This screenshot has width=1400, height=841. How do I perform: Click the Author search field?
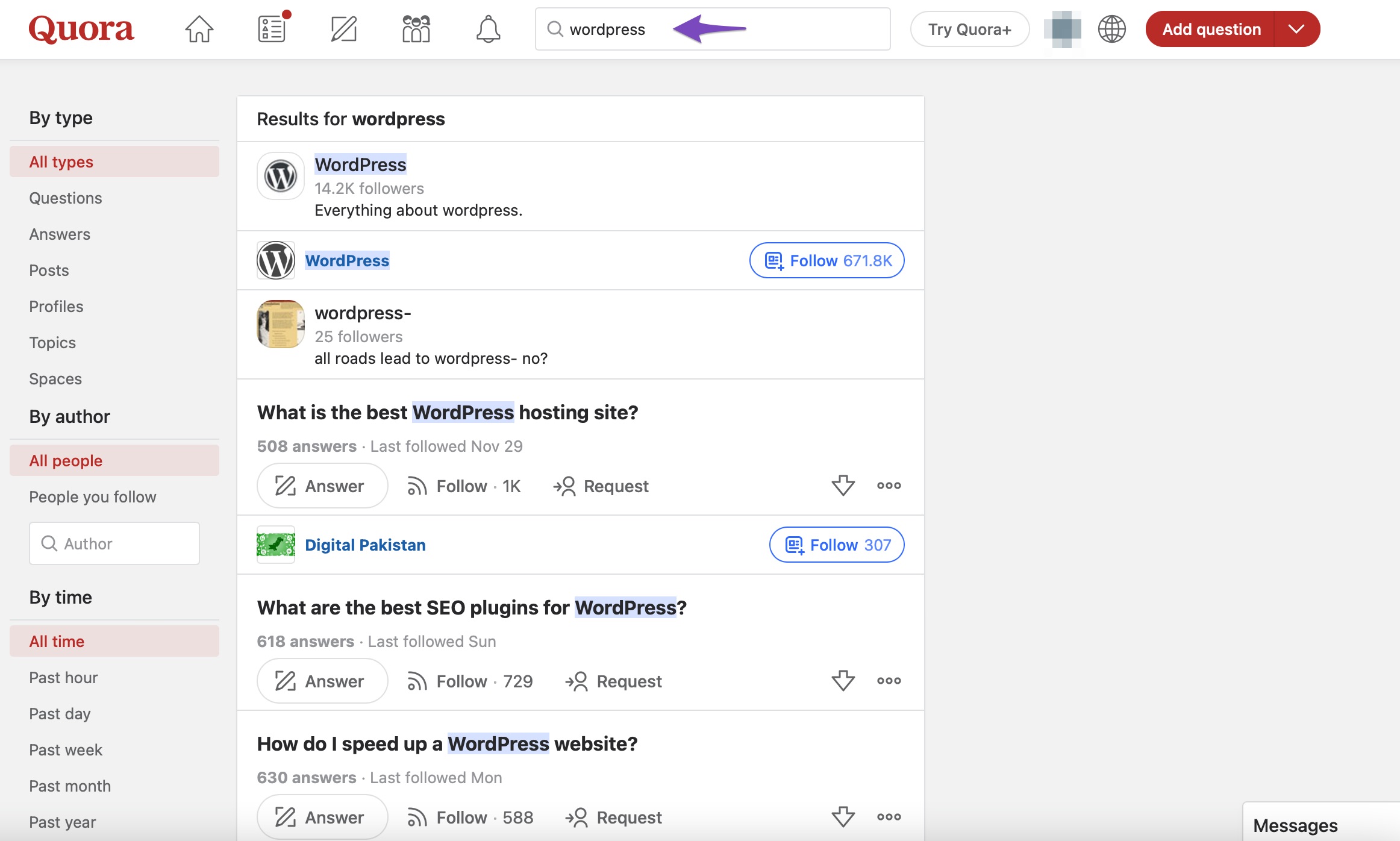[114, 544]
